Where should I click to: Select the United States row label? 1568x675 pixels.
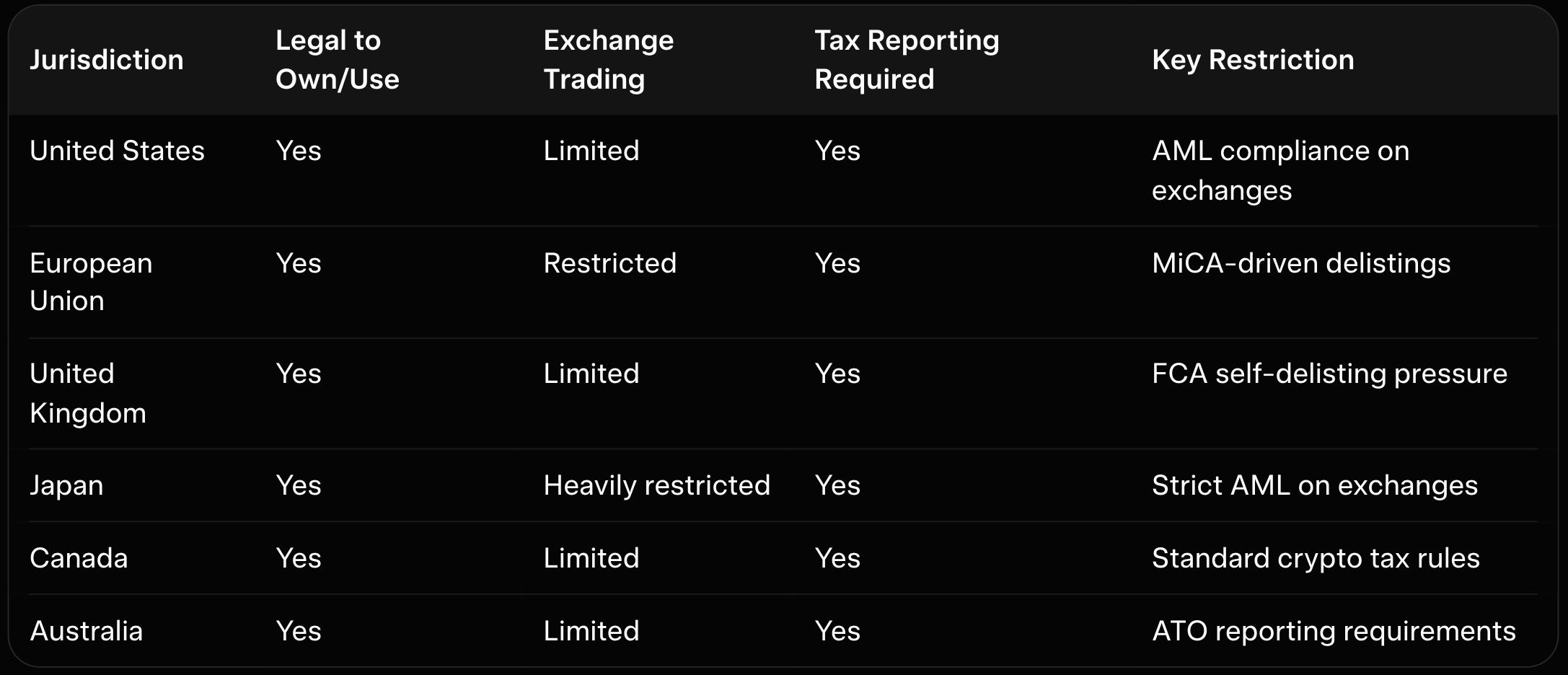(x=117, y=151)
